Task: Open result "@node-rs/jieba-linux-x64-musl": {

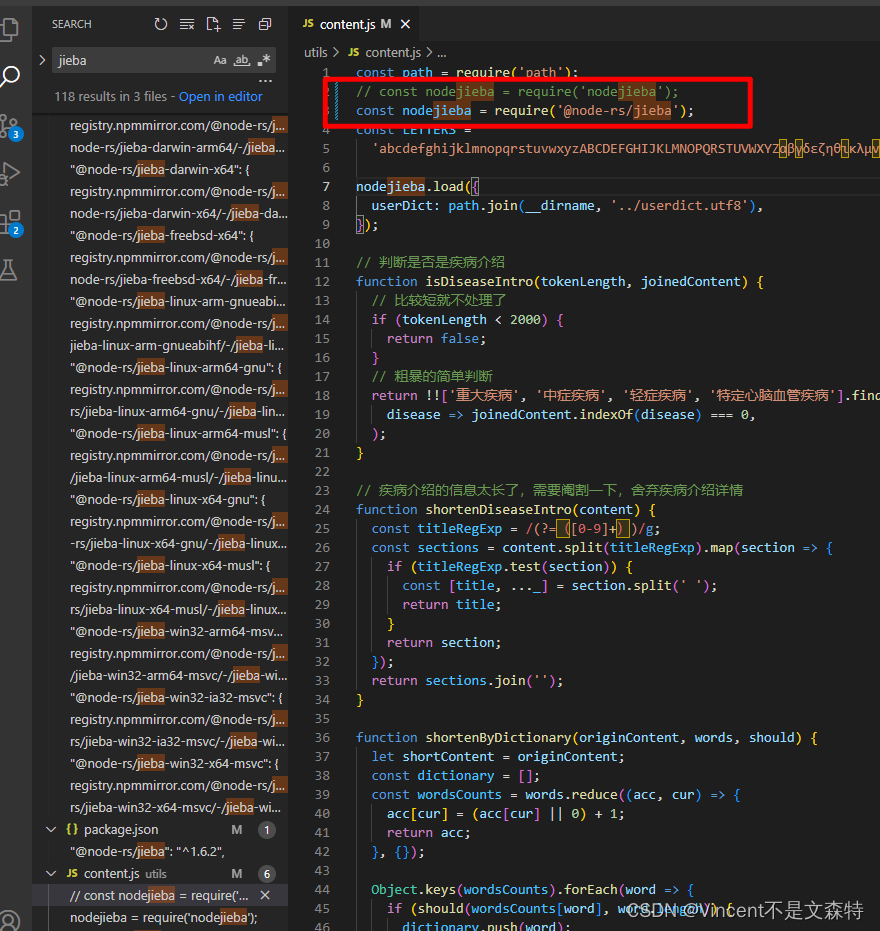Action: click(x=170, y=565)
